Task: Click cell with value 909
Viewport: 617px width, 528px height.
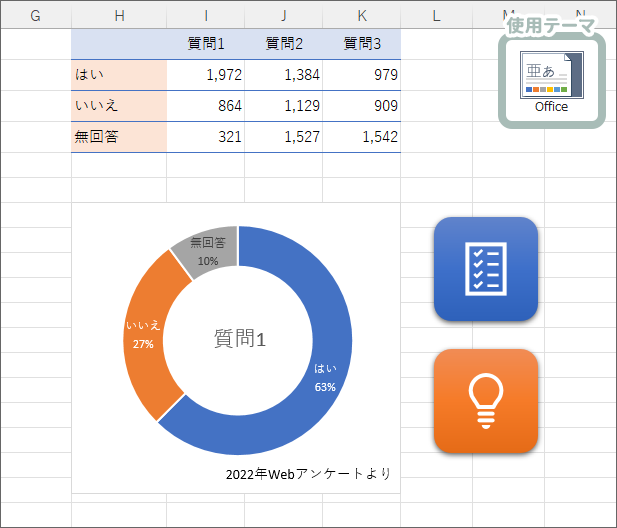Action: (362, 106)
